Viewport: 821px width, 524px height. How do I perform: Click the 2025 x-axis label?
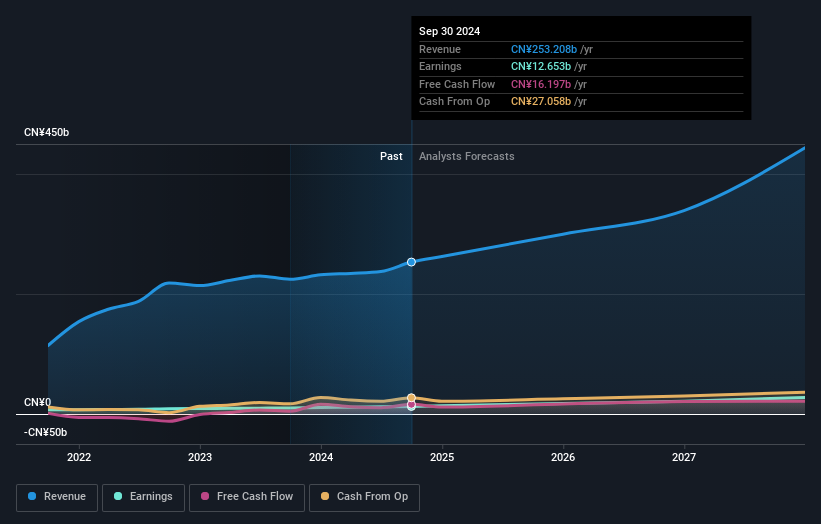coord(442,458)
